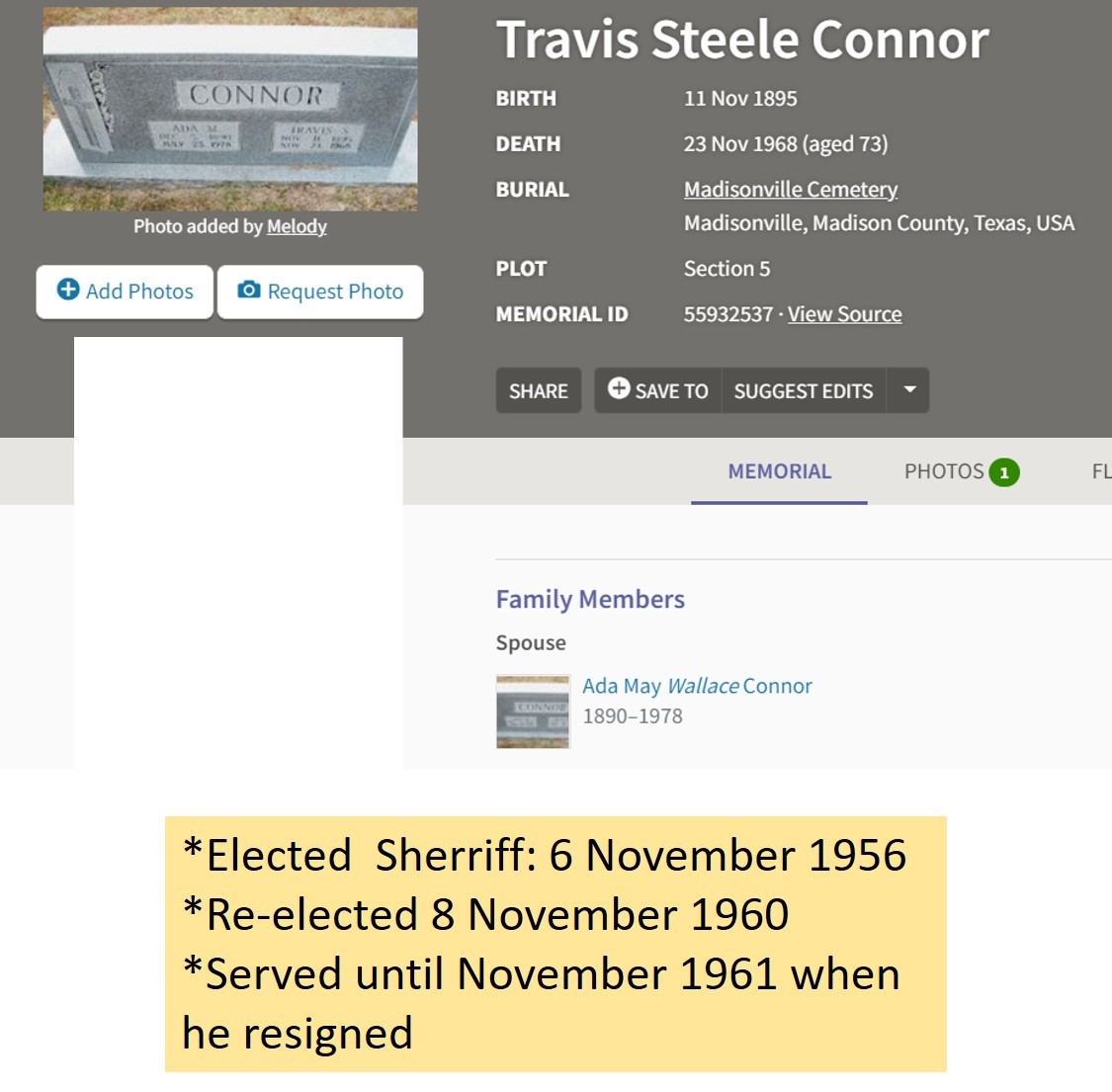Image resolution: width=1112 pixels, height=1092 pixels.
Task: Click the green photos count badge
Action: tap(1004, 472)
